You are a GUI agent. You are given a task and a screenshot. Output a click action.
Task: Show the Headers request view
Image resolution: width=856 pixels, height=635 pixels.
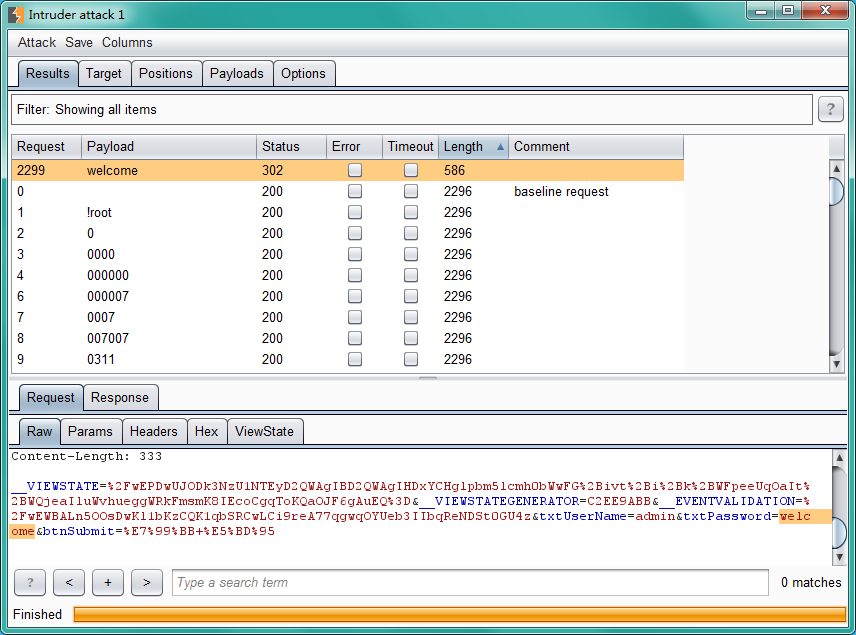tap(153, 431)
